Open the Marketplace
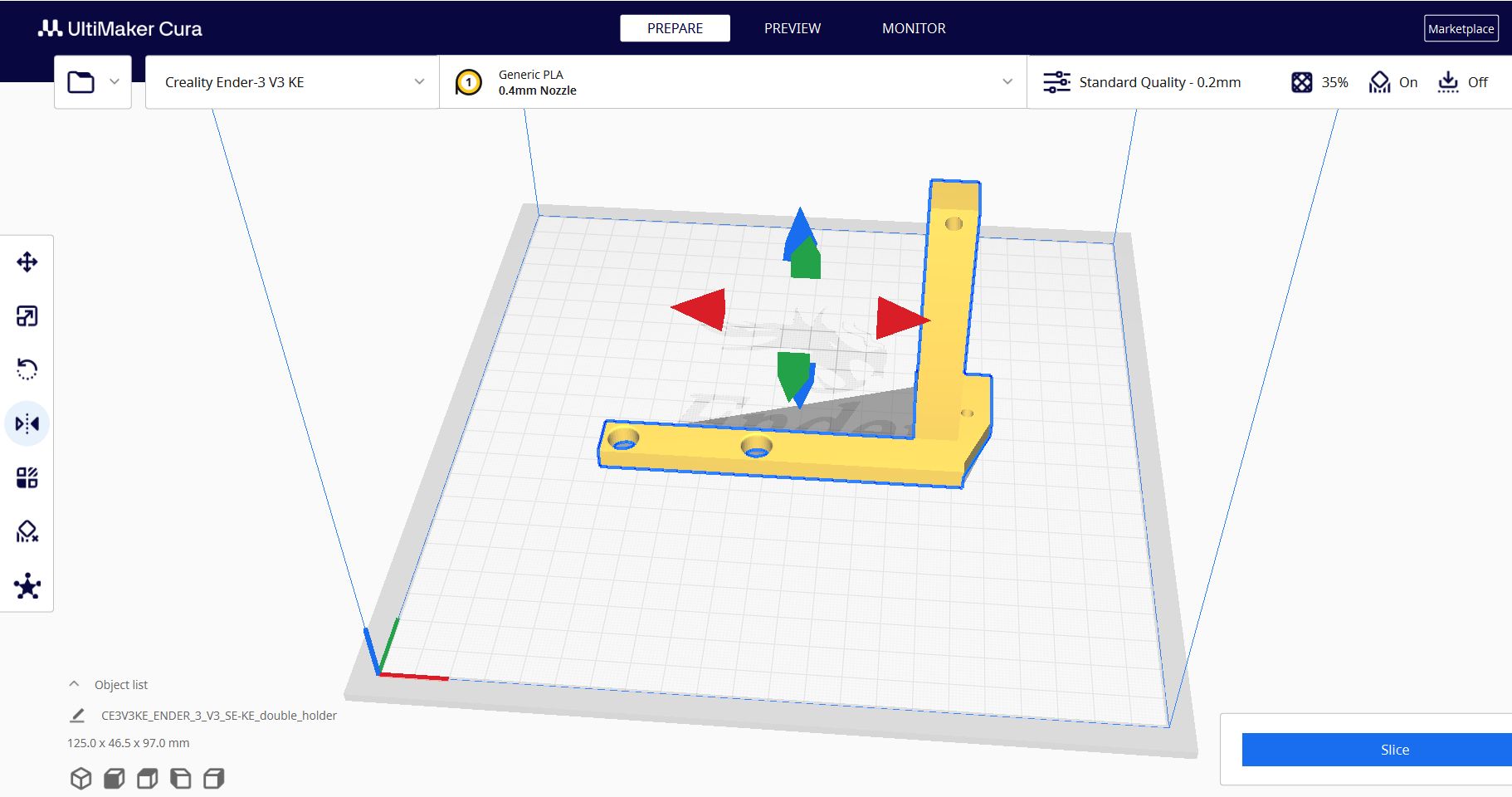Viewport: 1512px width, 797px height. [1461, 27]
